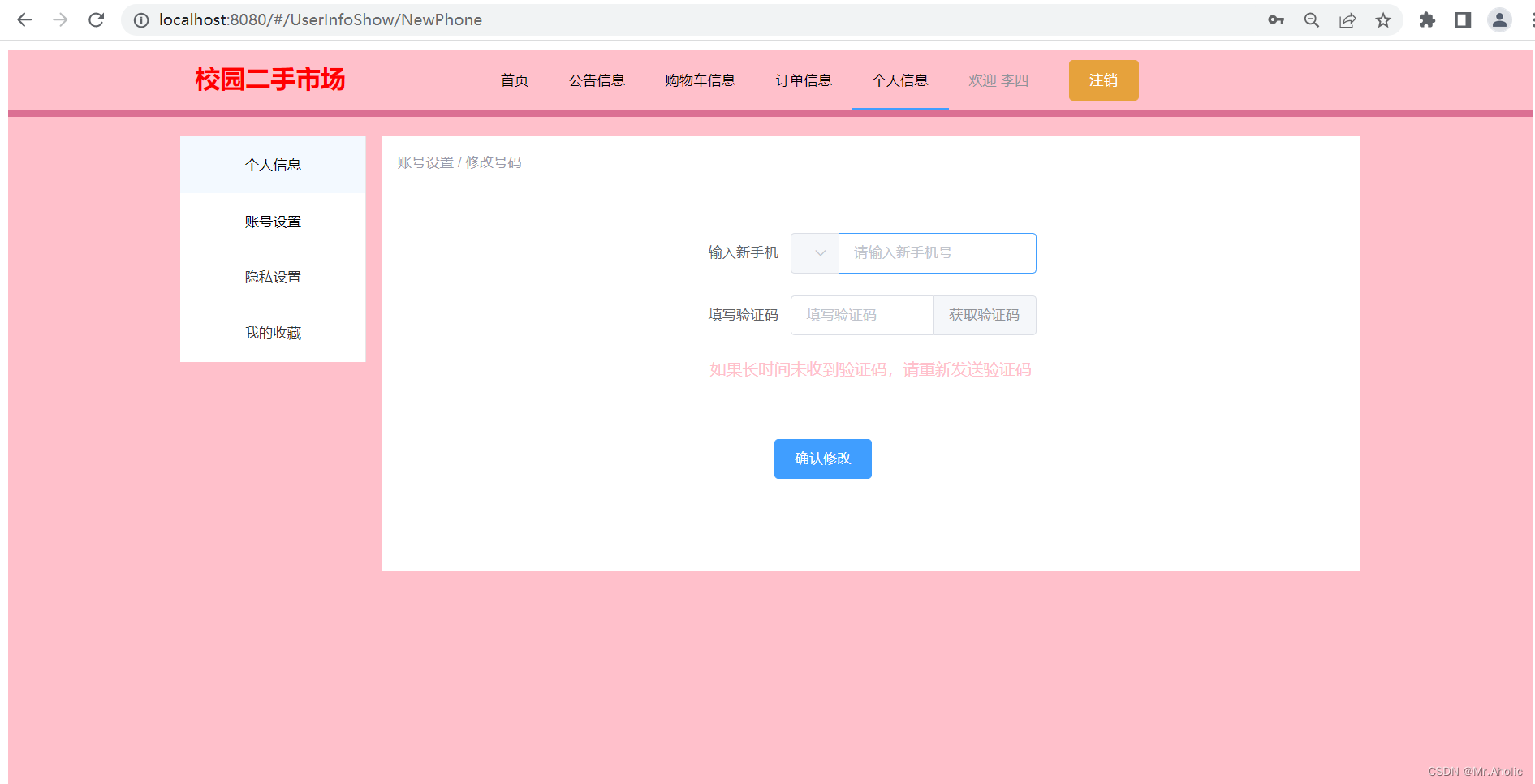Open the phone country code dropdown
The height and width of the screenshot is (784, 1535).
(x=814, y=252)
